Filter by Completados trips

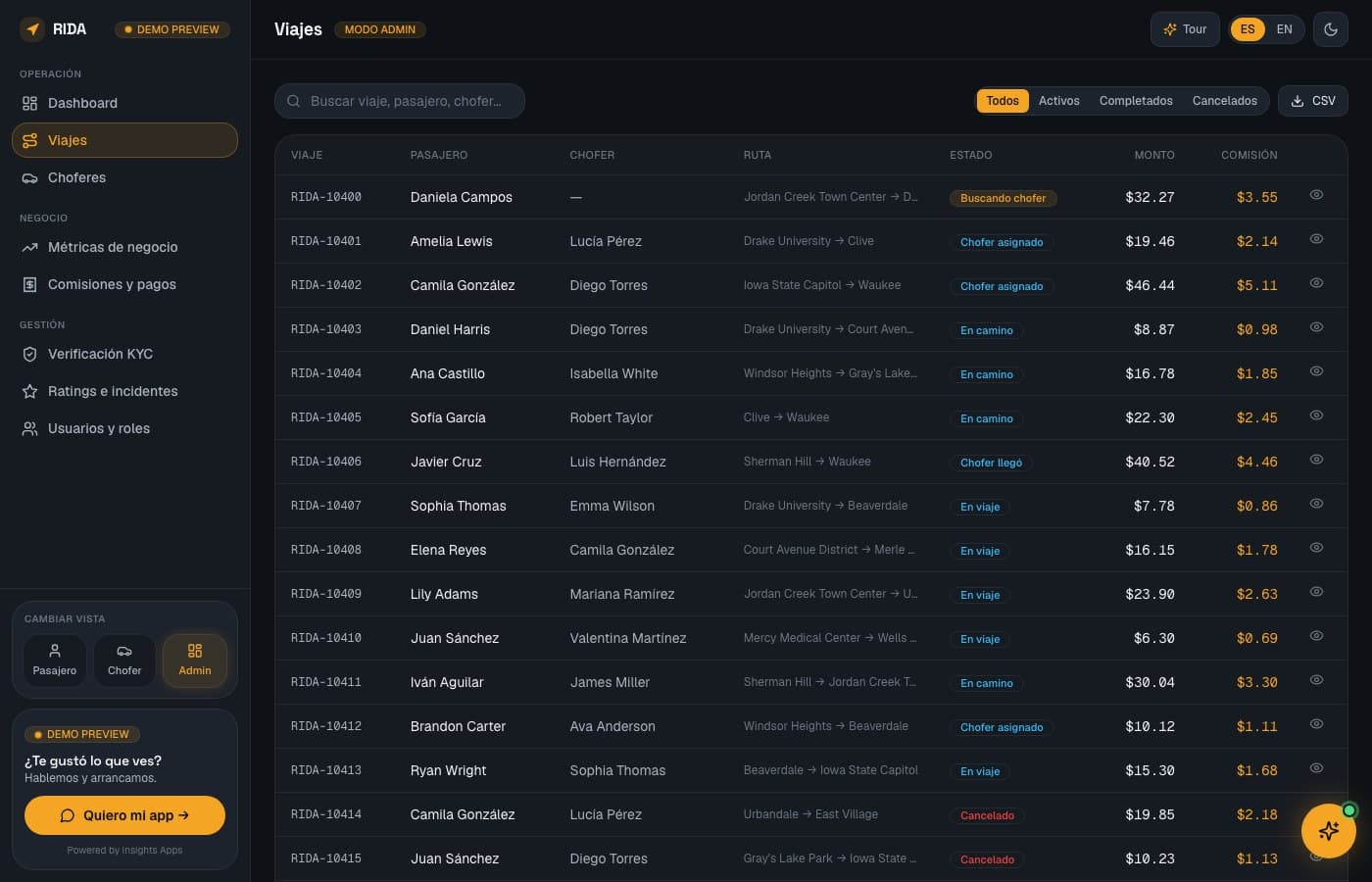click(x=1136, y=101)
